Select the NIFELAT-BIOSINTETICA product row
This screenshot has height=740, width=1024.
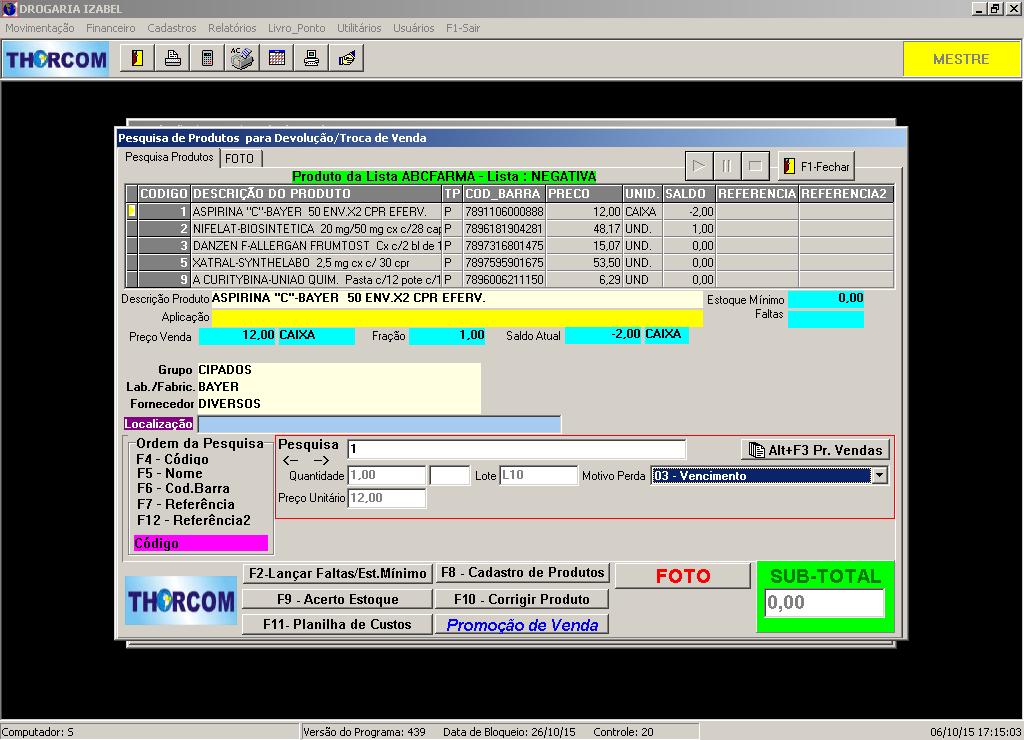point(509,229)
